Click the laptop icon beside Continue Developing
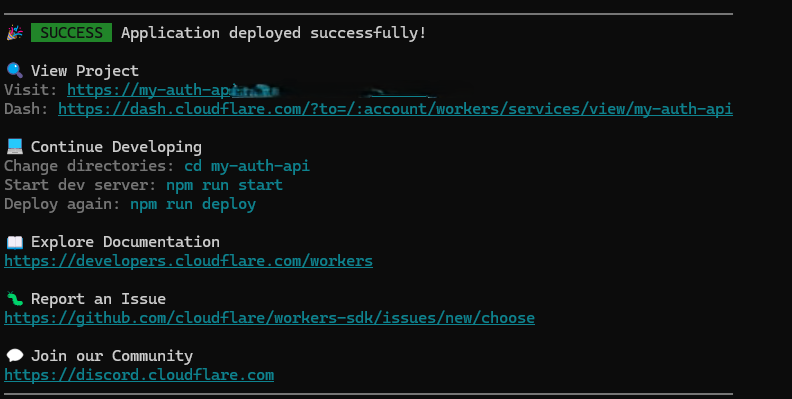 coord(15,146)
